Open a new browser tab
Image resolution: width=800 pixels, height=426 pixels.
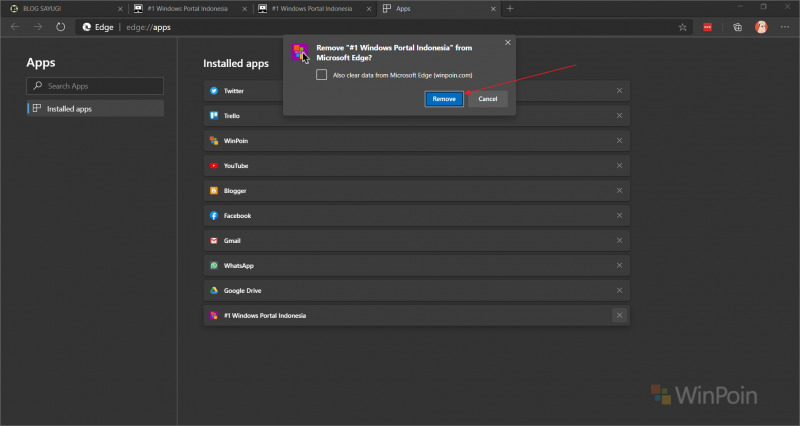click(510, 9)
